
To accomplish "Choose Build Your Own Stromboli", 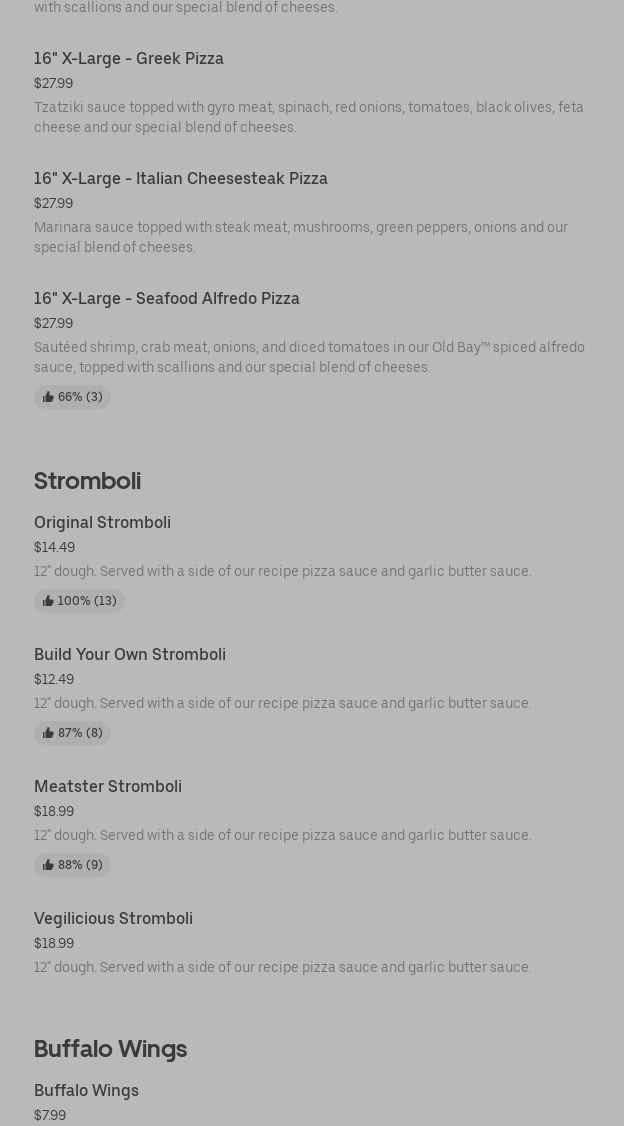I will point(130,654).
